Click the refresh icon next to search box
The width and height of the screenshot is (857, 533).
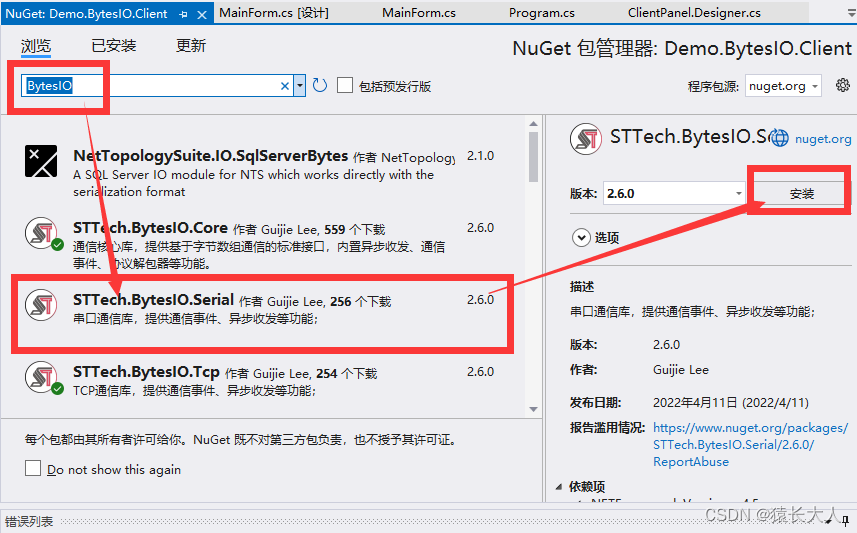320,85
